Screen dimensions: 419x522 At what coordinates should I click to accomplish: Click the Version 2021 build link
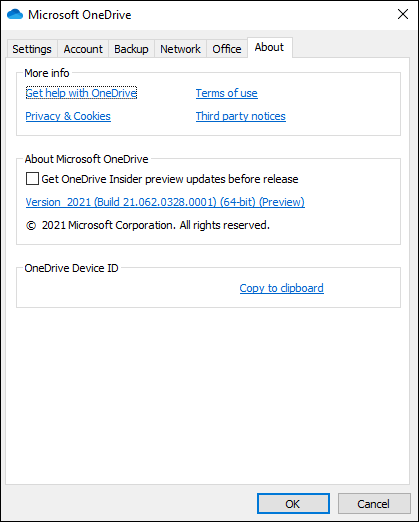coord(165,202)
